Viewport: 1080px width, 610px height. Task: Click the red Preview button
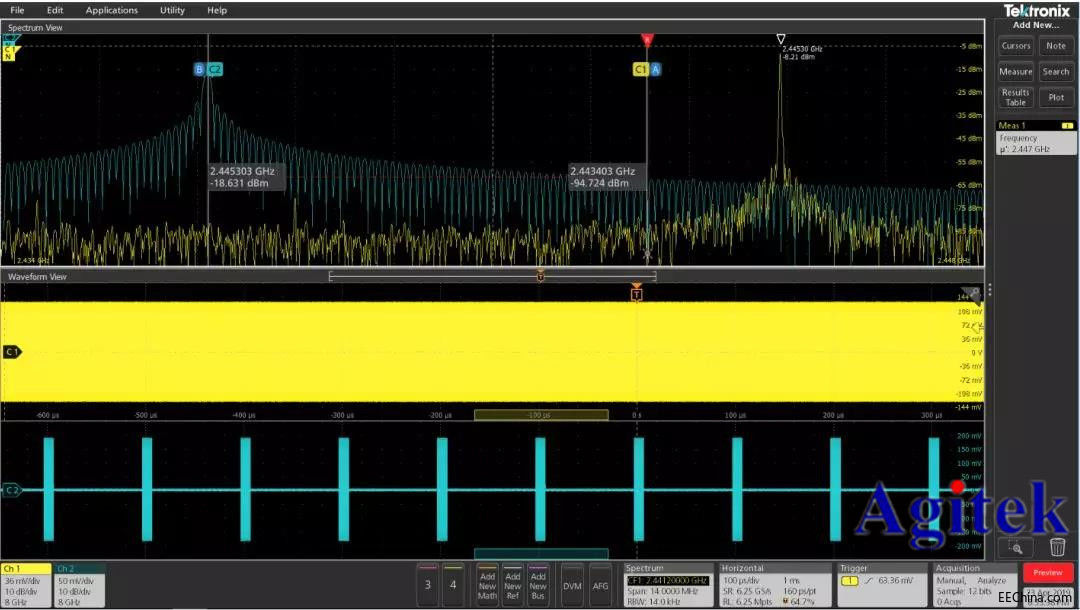[1048, 573]
